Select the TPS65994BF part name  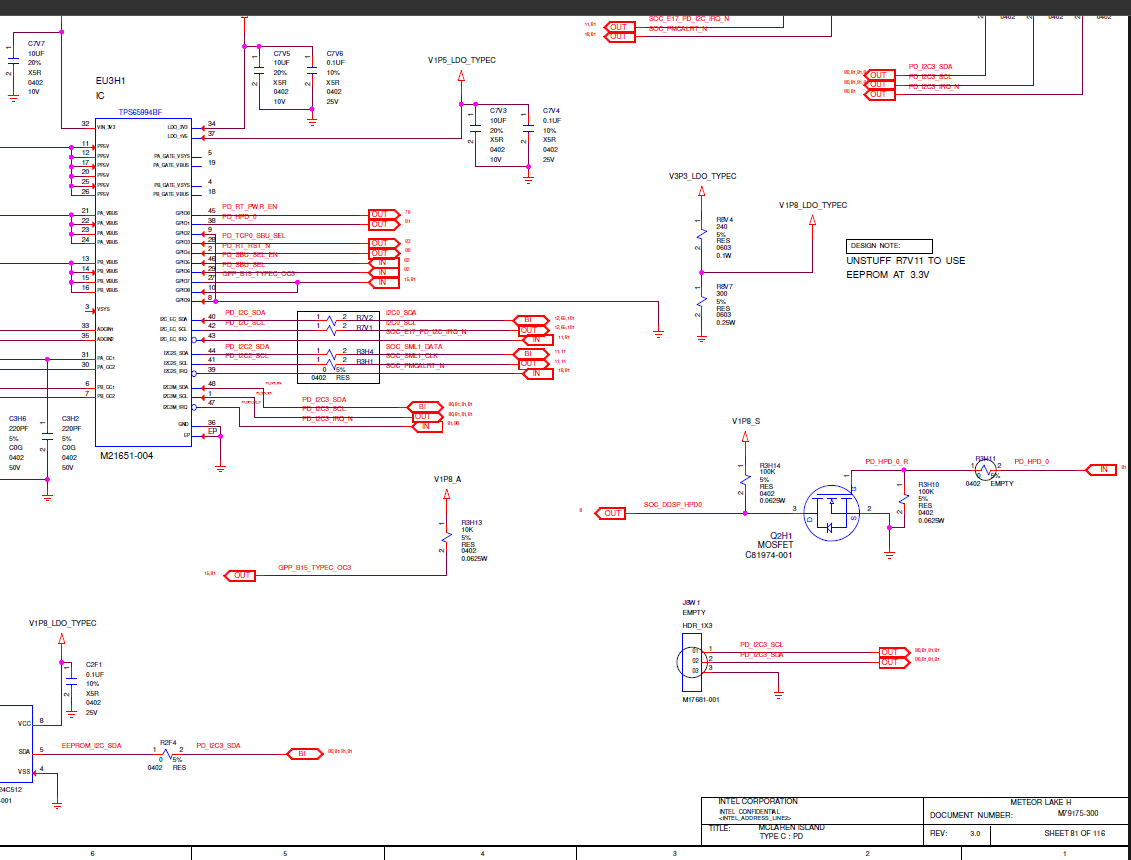pos(140,113)
